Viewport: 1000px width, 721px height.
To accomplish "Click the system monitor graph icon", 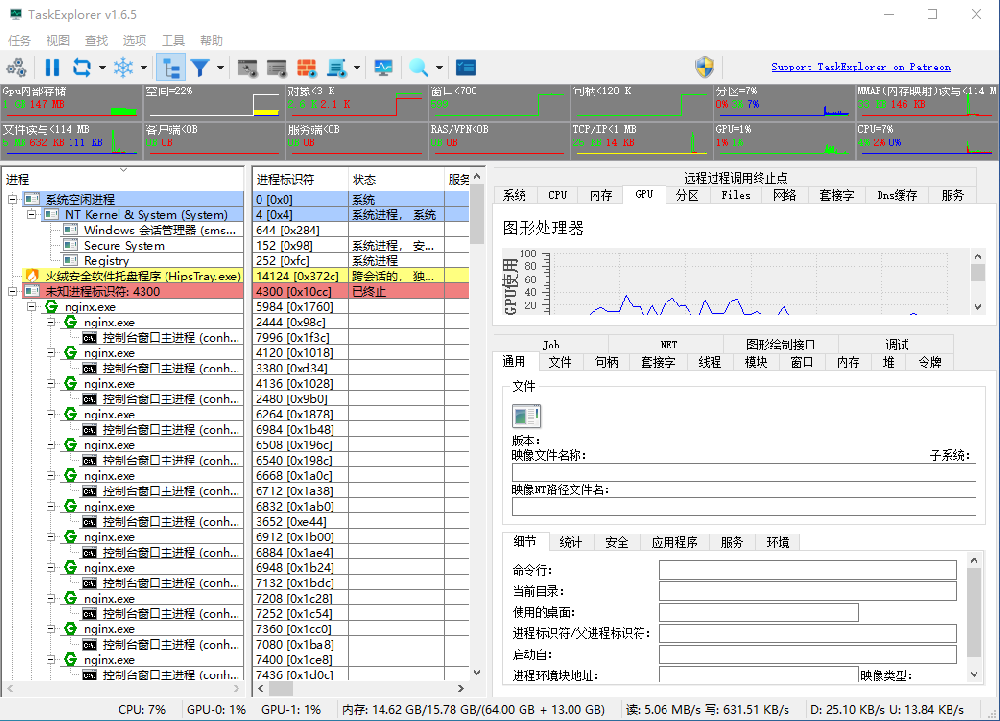I will coord(382,67).
